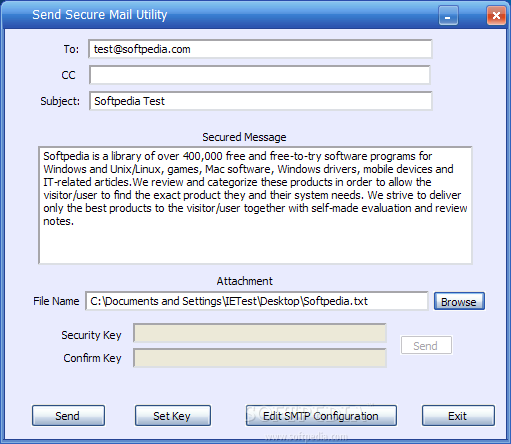Viewport: 511px width, 444px height.
Task: Click the Send Secure Mail Utility title
Action: (x=100, y=15)
